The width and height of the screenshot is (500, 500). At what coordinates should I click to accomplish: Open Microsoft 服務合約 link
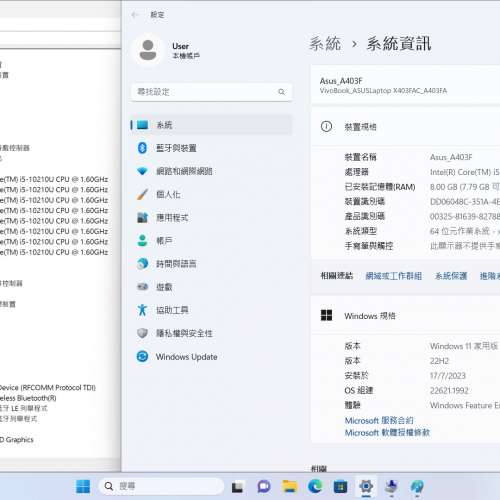379,421
